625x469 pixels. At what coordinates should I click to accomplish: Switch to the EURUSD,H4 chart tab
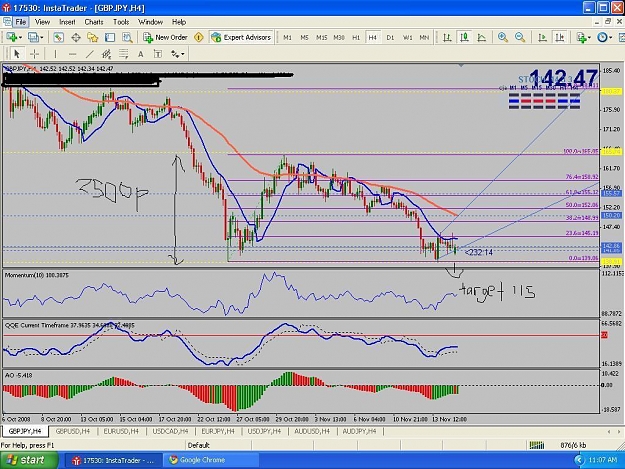[121, 431]
